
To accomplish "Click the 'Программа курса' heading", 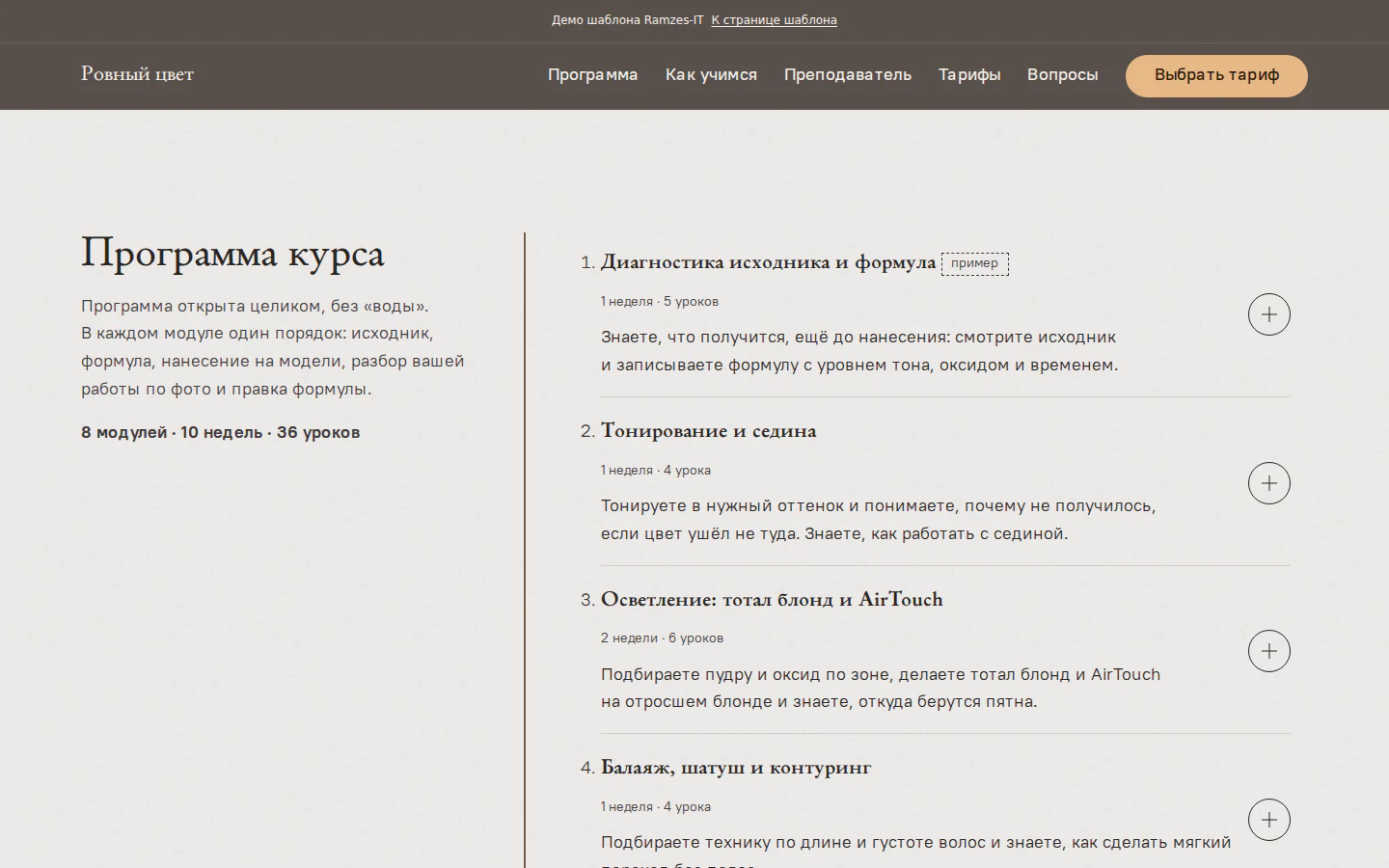I will (x=232, y=253).
